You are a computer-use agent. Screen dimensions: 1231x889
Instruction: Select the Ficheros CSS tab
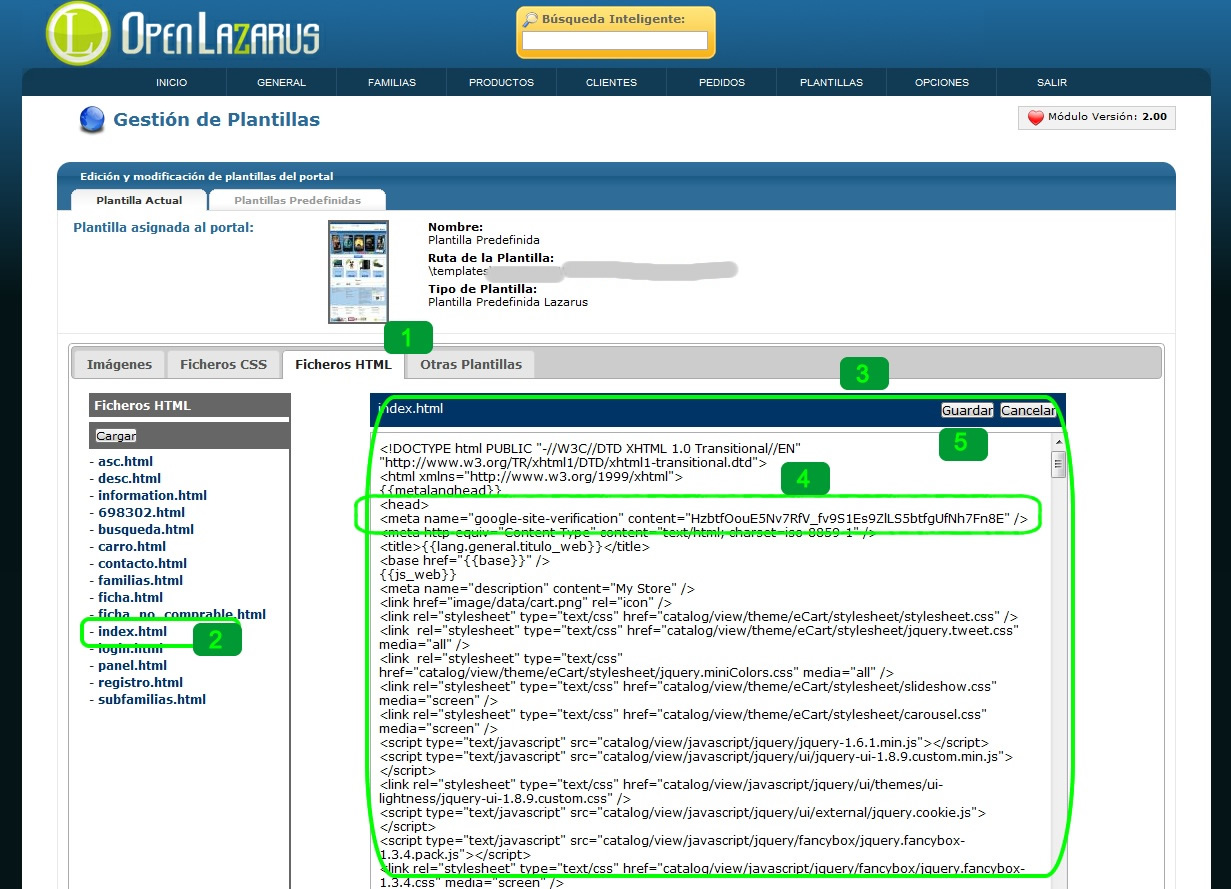(x=223, y=364)
